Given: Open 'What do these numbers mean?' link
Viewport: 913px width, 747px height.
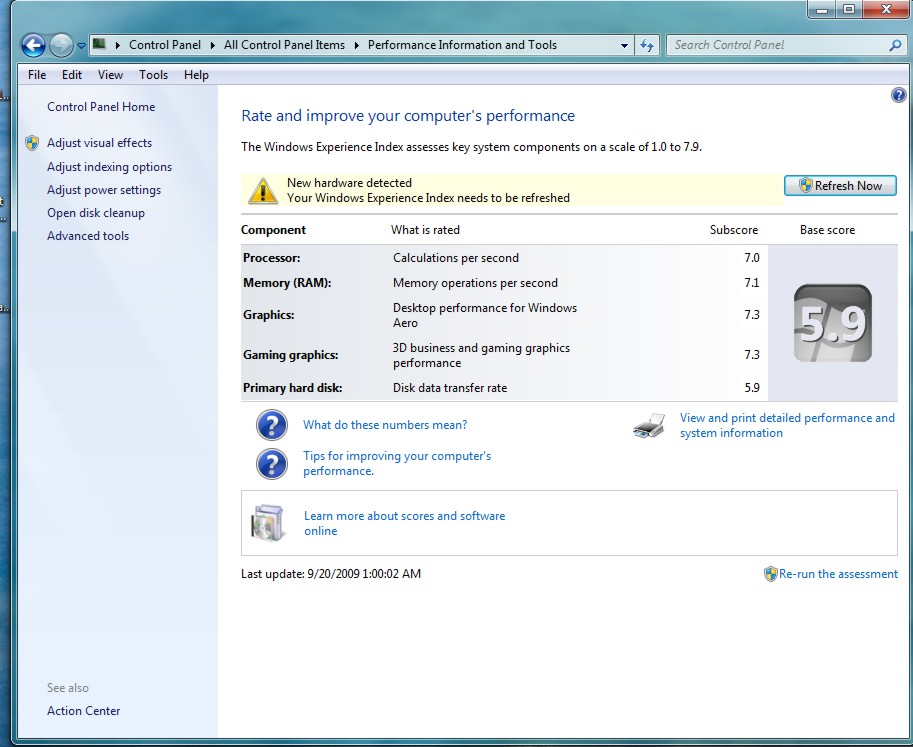Looking at the screenshot, I should [x=385, y=425].
